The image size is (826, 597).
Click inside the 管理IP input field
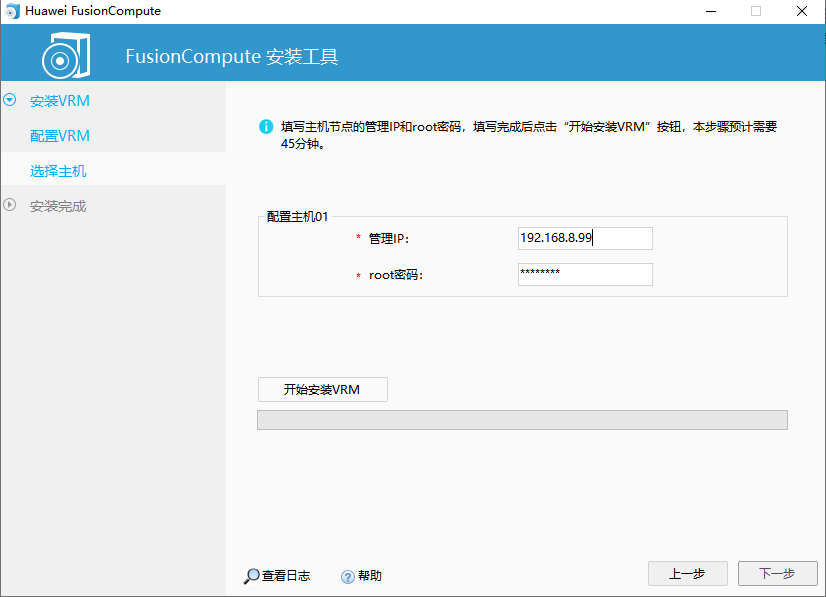585,238
